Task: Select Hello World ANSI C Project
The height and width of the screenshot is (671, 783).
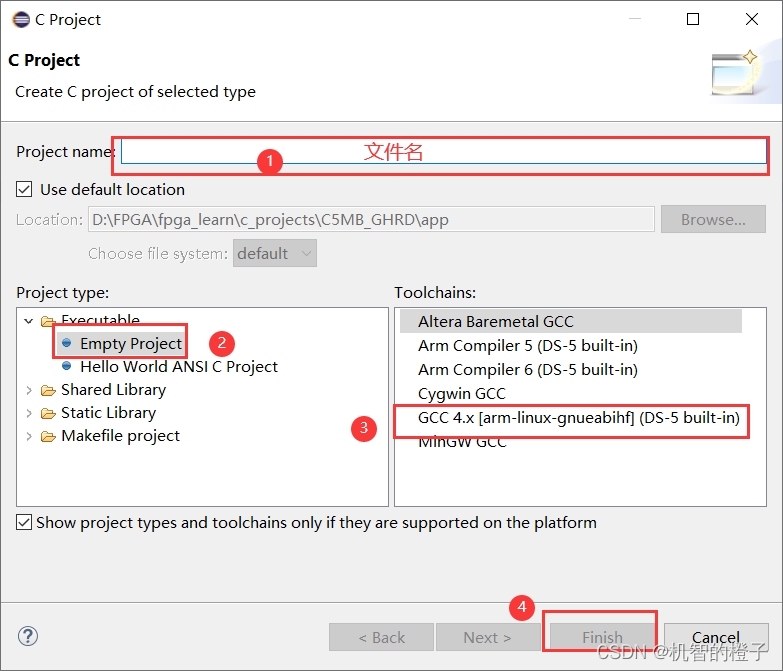Action: click(179, 367)
